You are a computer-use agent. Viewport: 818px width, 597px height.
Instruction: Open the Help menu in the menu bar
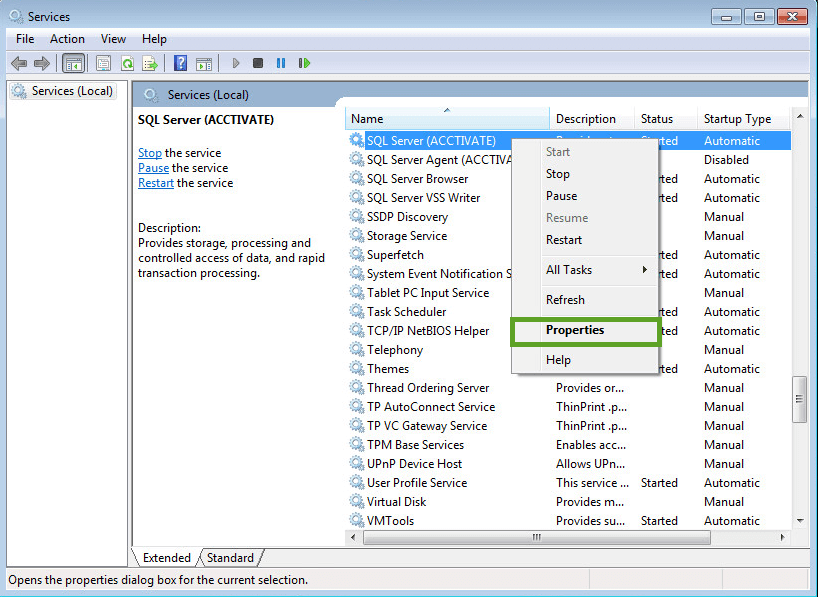154,39
